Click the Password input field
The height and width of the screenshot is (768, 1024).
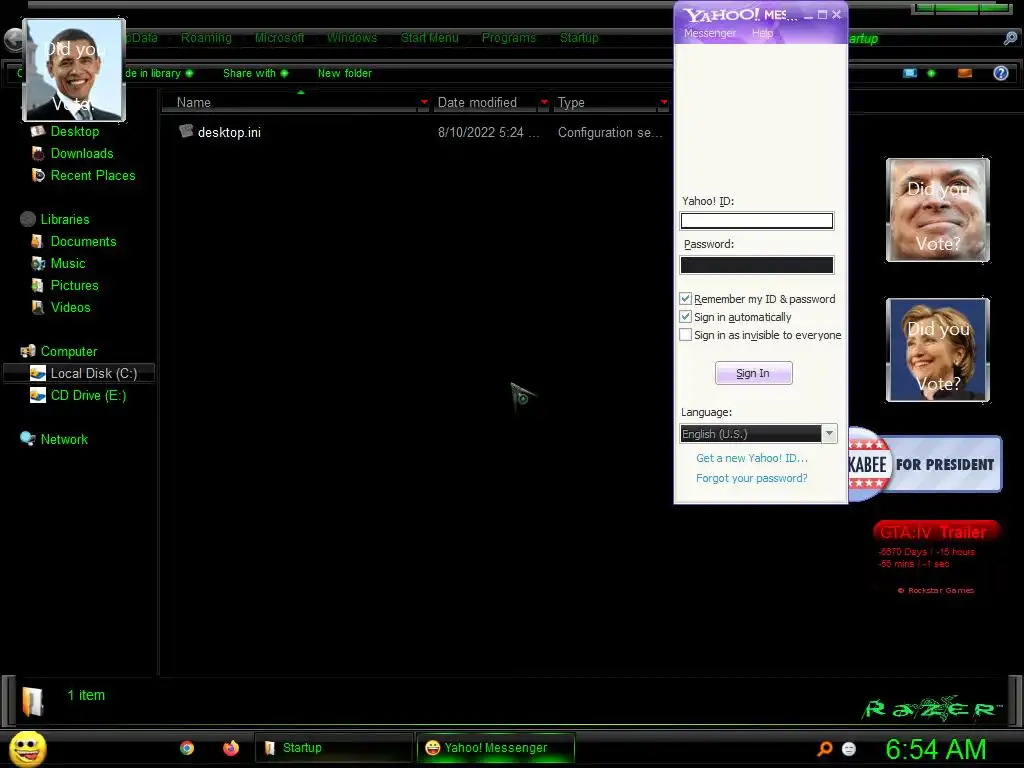click(x=756, y=264)
